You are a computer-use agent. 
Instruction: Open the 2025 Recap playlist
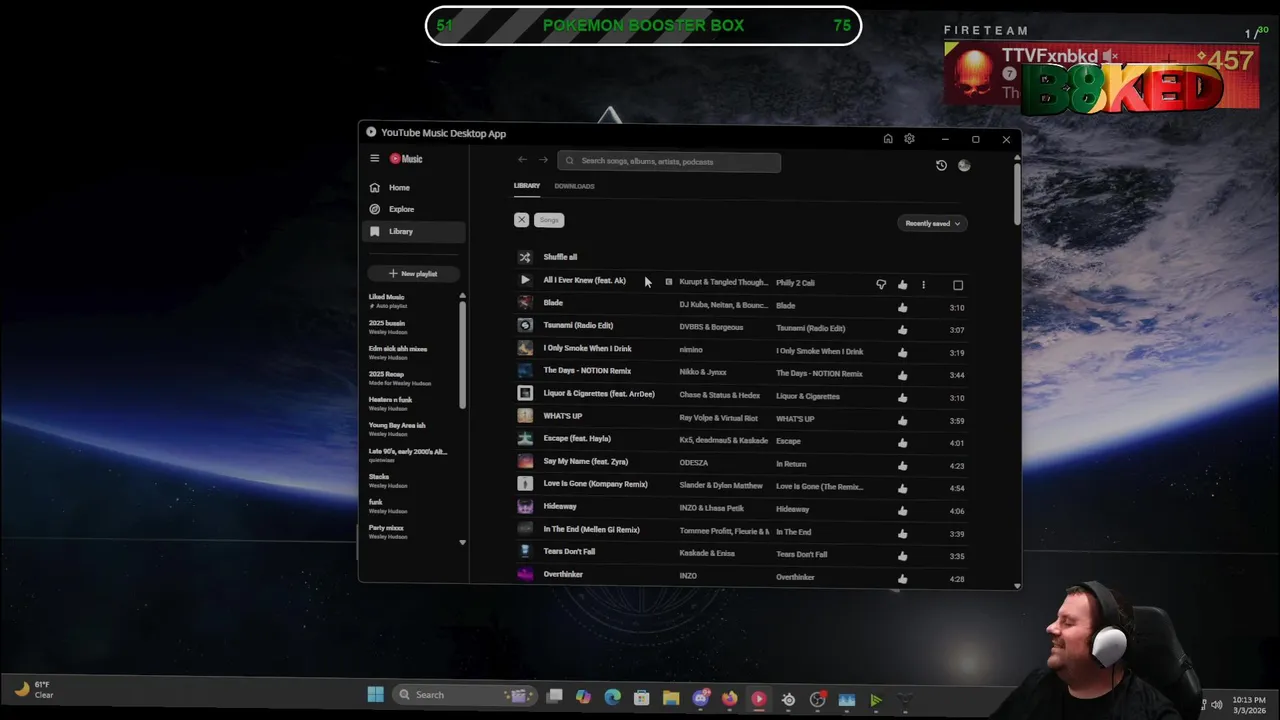400,378
